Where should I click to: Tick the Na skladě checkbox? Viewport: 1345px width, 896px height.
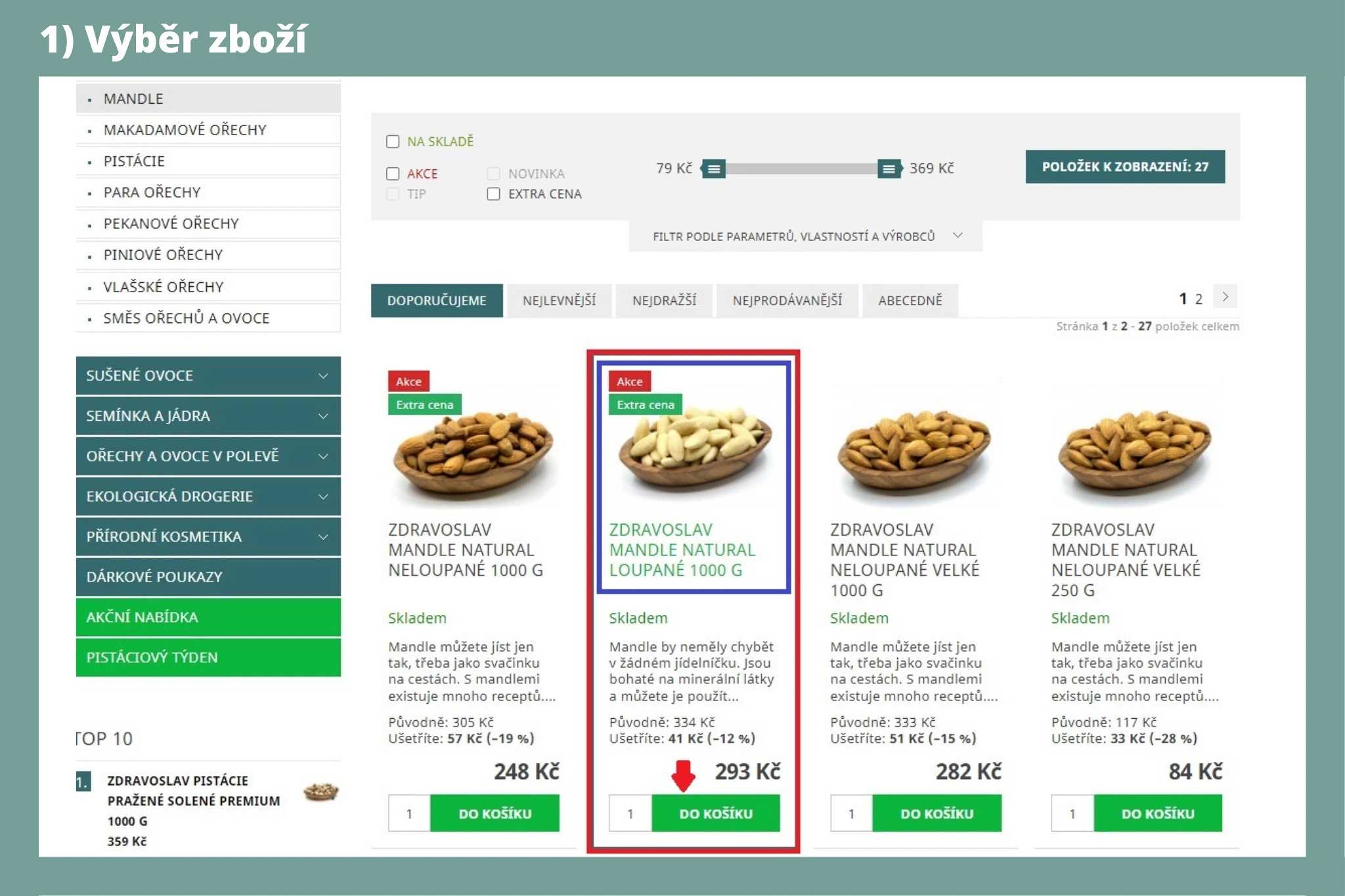point(393,142)
